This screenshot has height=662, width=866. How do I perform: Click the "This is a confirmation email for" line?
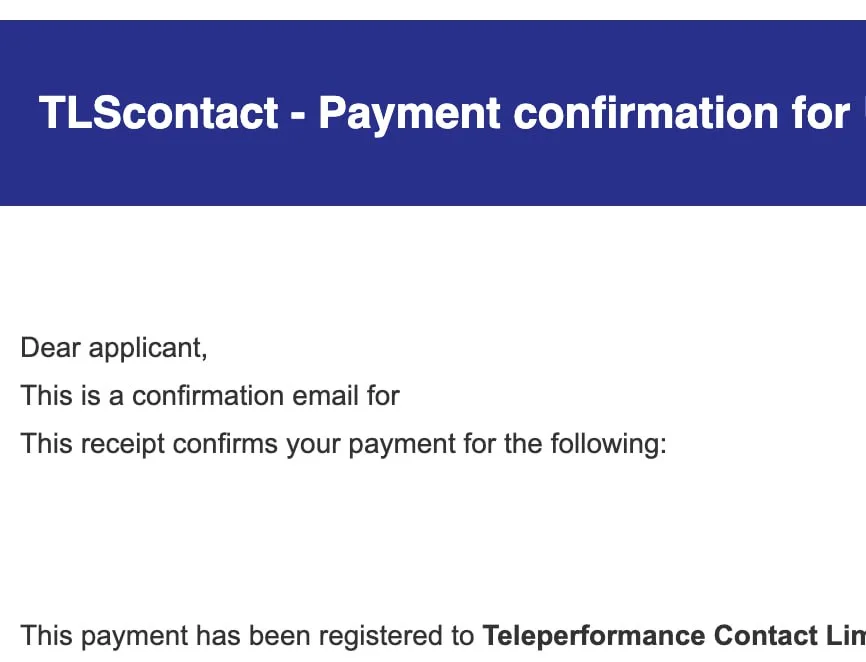pos(210,396)
